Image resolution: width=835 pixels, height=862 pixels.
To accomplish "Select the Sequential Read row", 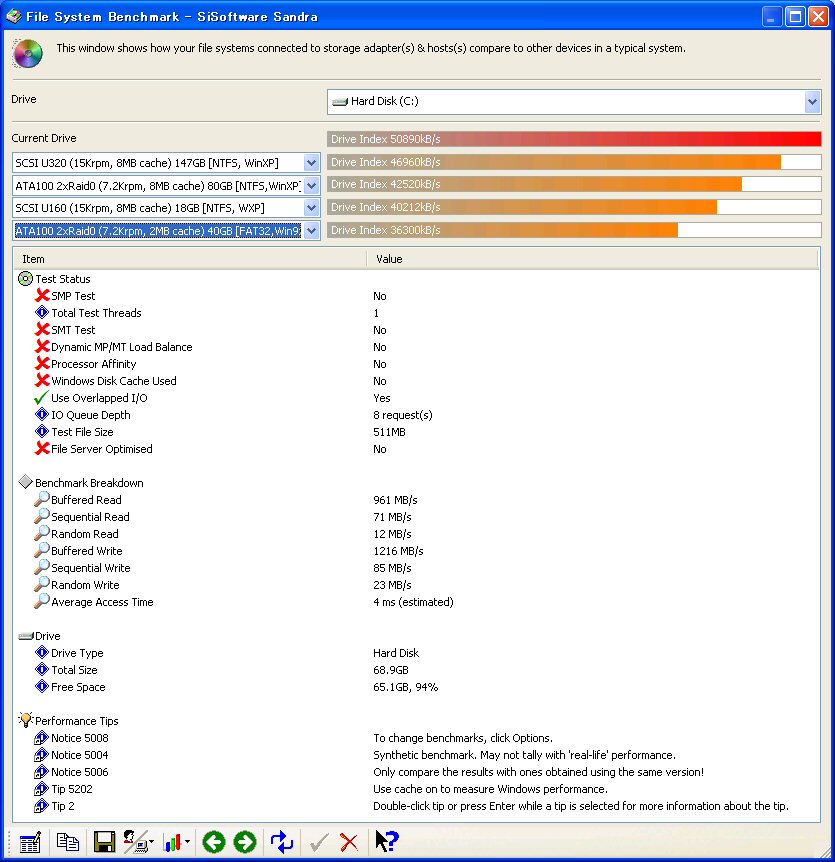I will coord(416,517).
